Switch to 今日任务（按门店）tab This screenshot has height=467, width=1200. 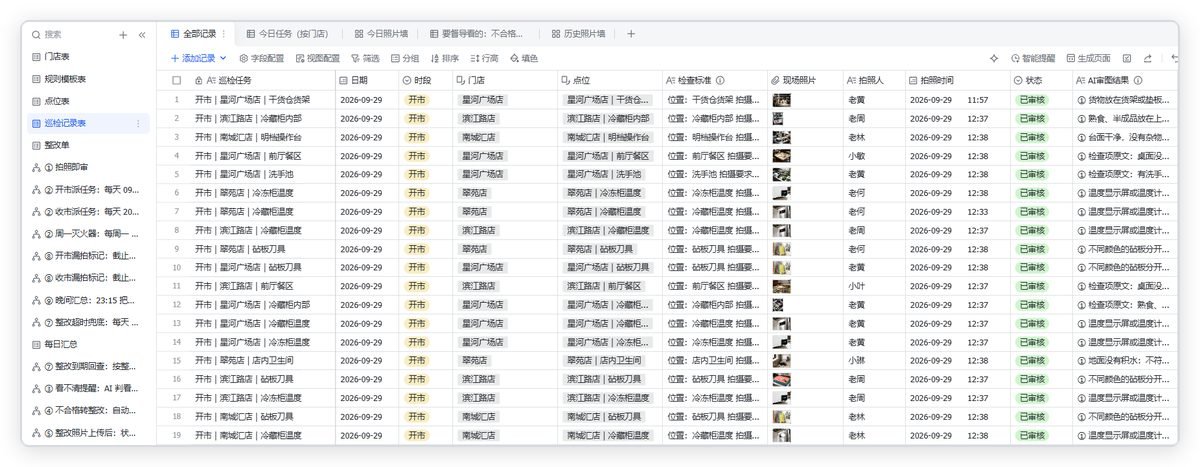click(288, 33)
